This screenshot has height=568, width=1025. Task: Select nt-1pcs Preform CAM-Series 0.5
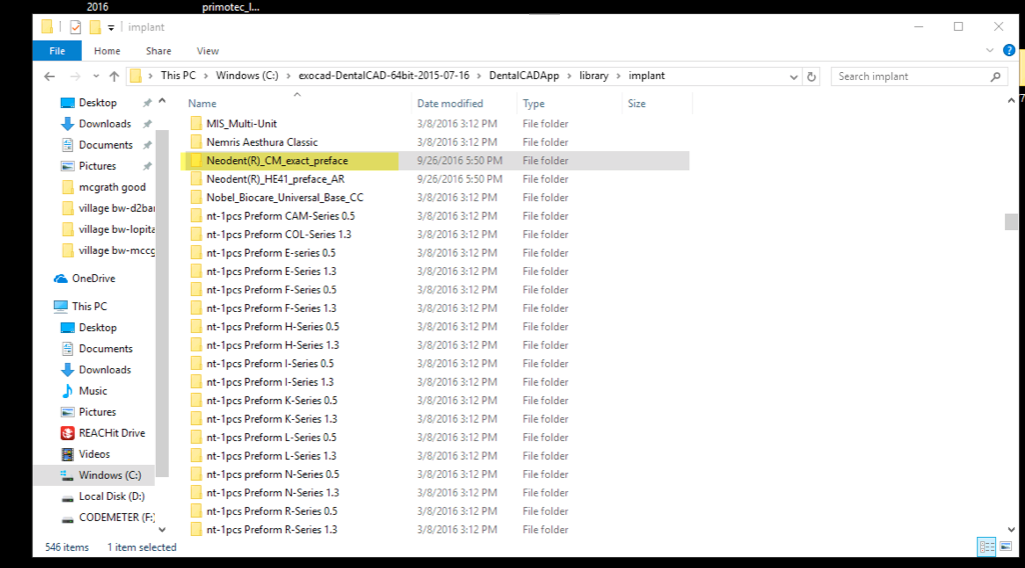280,216
